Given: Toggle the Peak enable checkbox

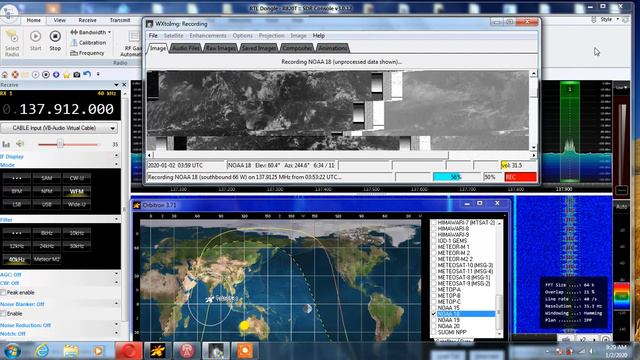Looking at the screenshot, I should (3, 293).
